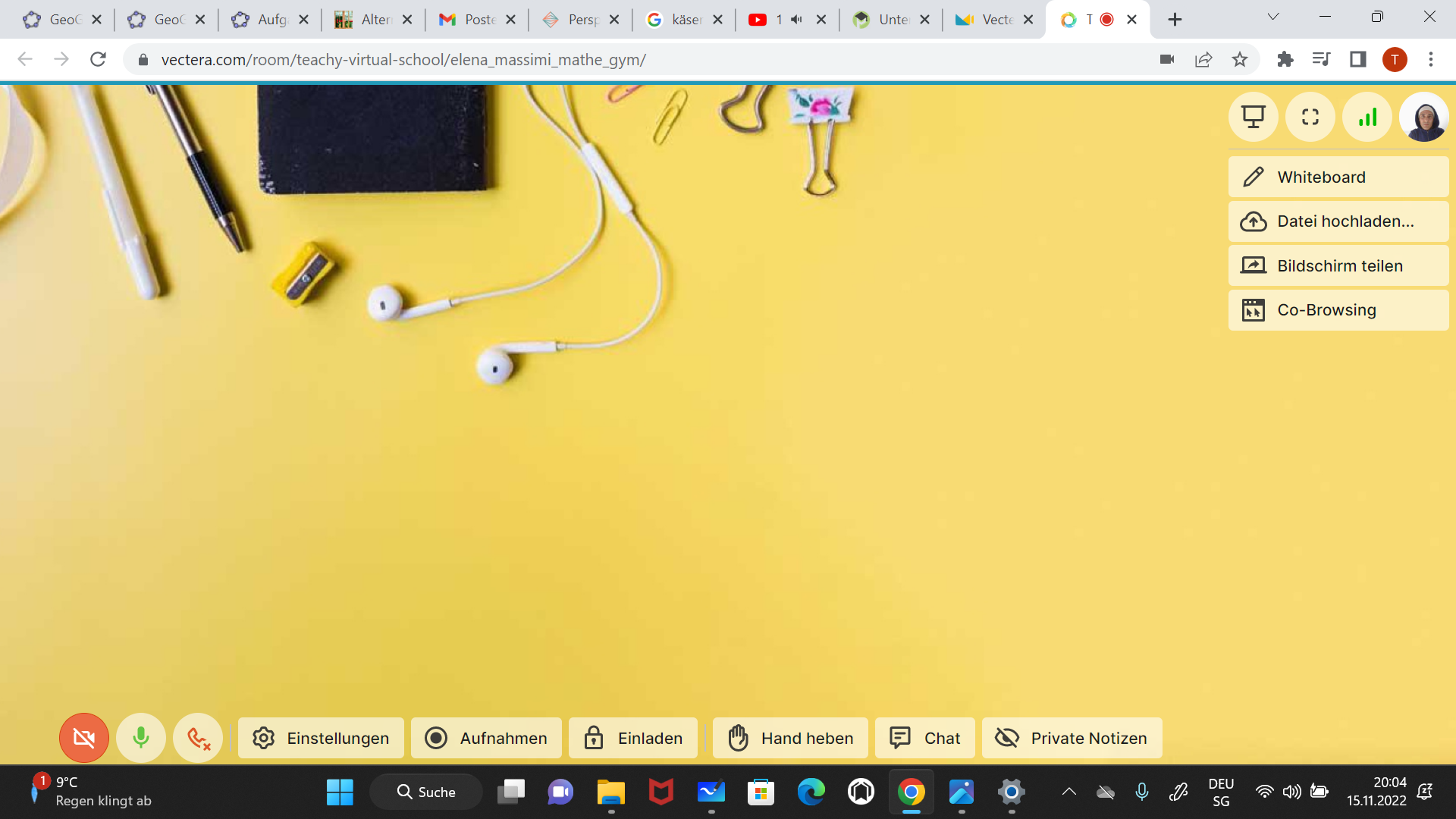Open Task View on the taskbar

coord(511,792)
